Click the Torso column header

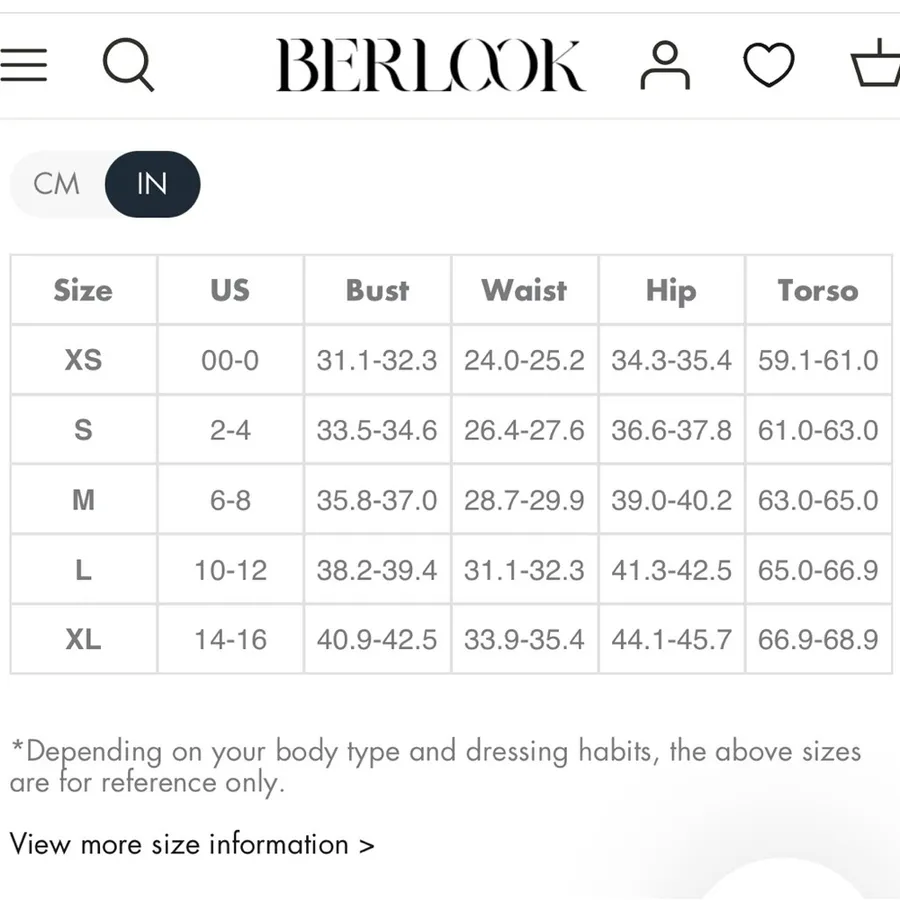[818, 290]
